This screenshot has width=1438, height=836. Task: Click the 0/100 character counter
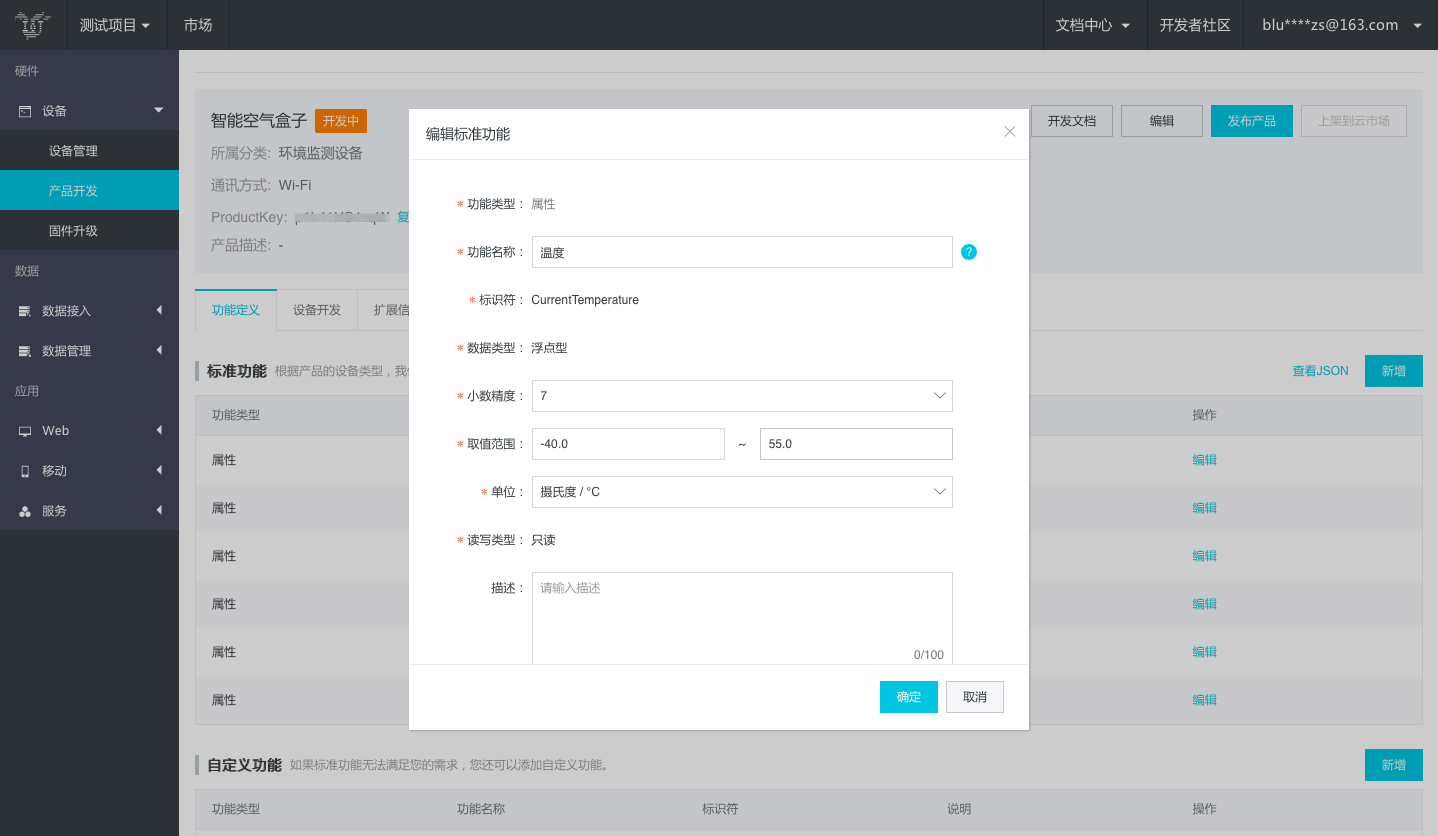929,655
